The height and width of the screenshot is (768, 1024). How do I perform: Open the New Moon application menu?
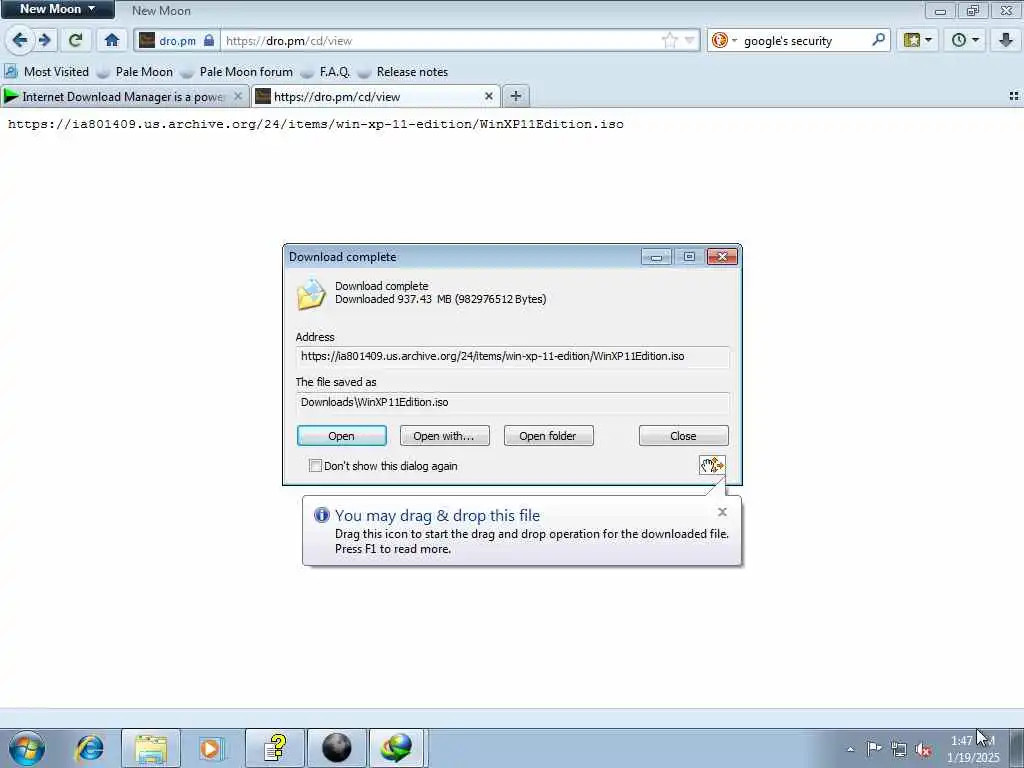[57, 9]
